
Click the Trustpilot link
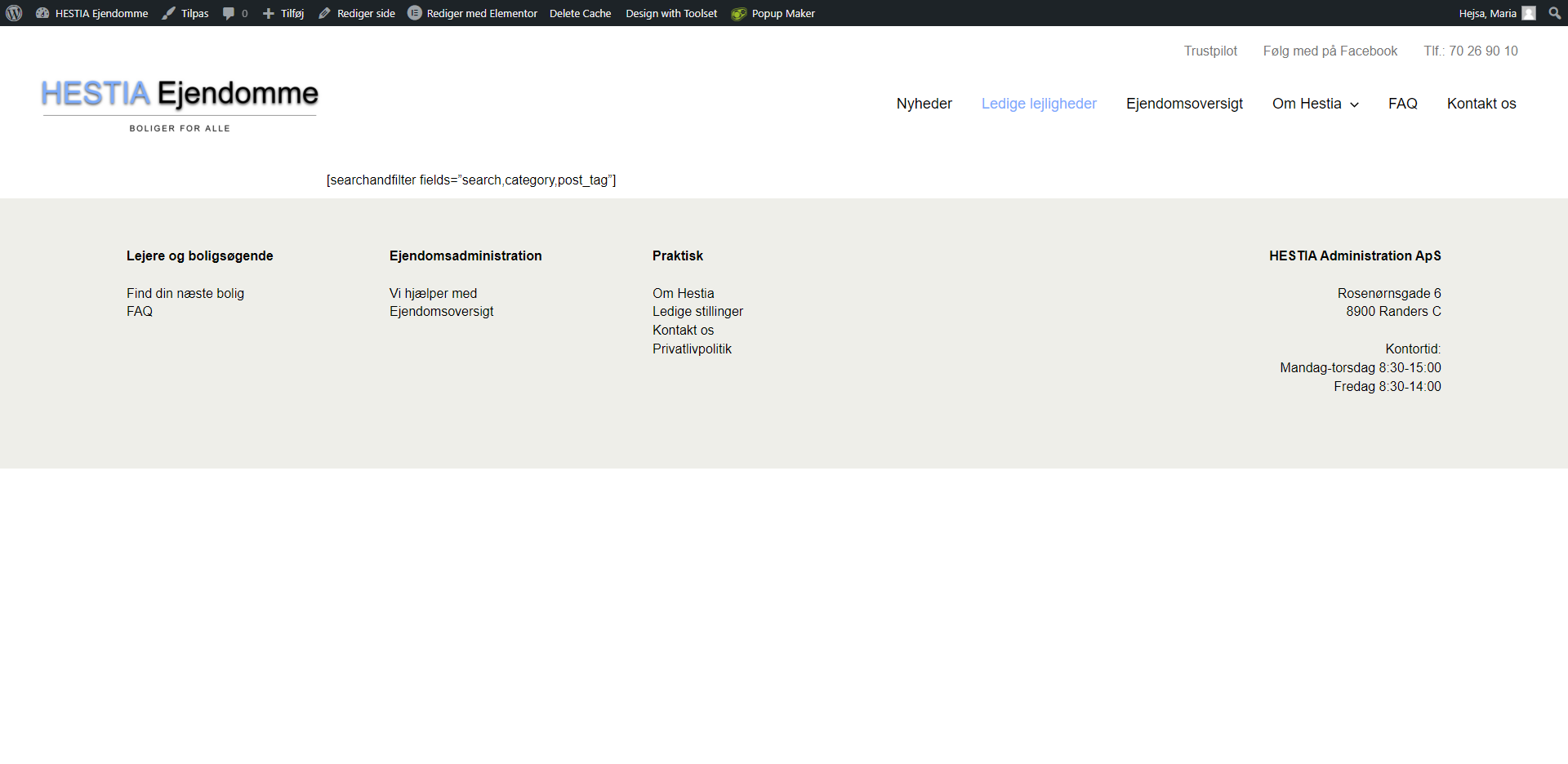coord(1210,51)
